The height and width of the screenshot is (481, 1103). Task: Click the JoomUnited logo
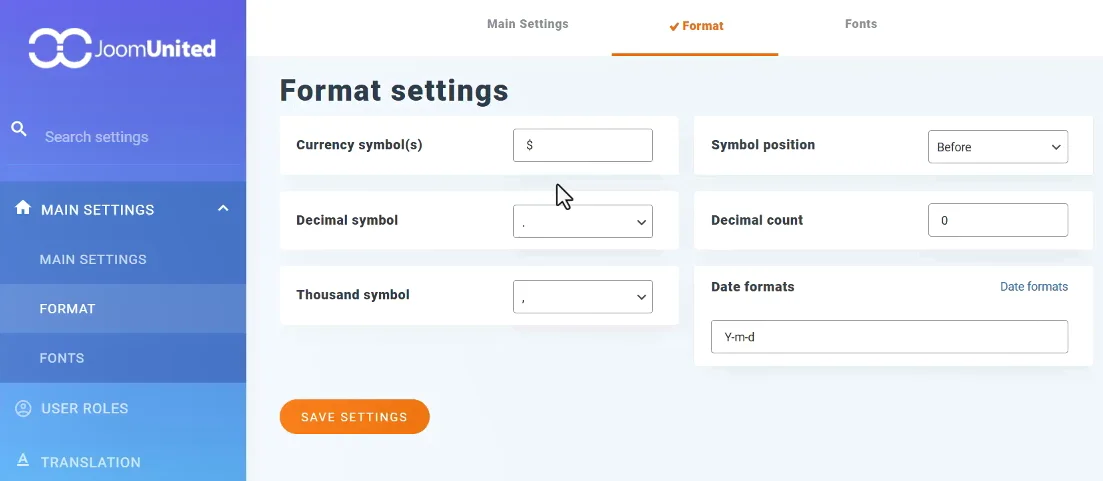coord(122,48)
